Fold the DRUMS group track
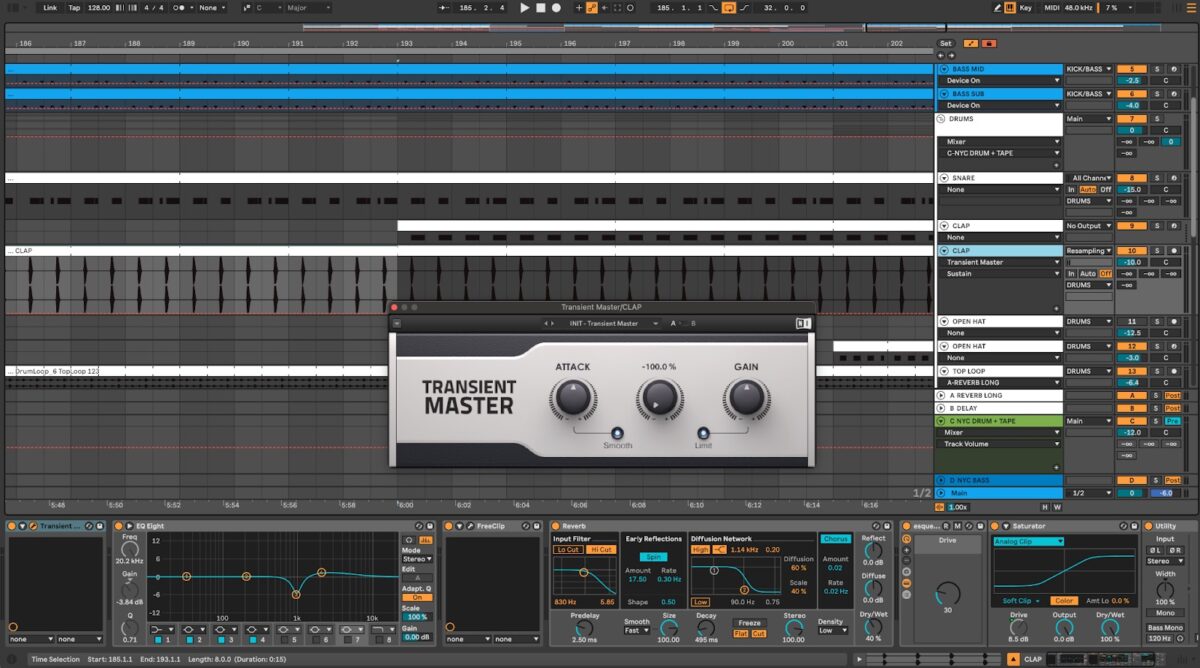The height and width of the screenshot is (668, 1200). click(x=941, y=119)
